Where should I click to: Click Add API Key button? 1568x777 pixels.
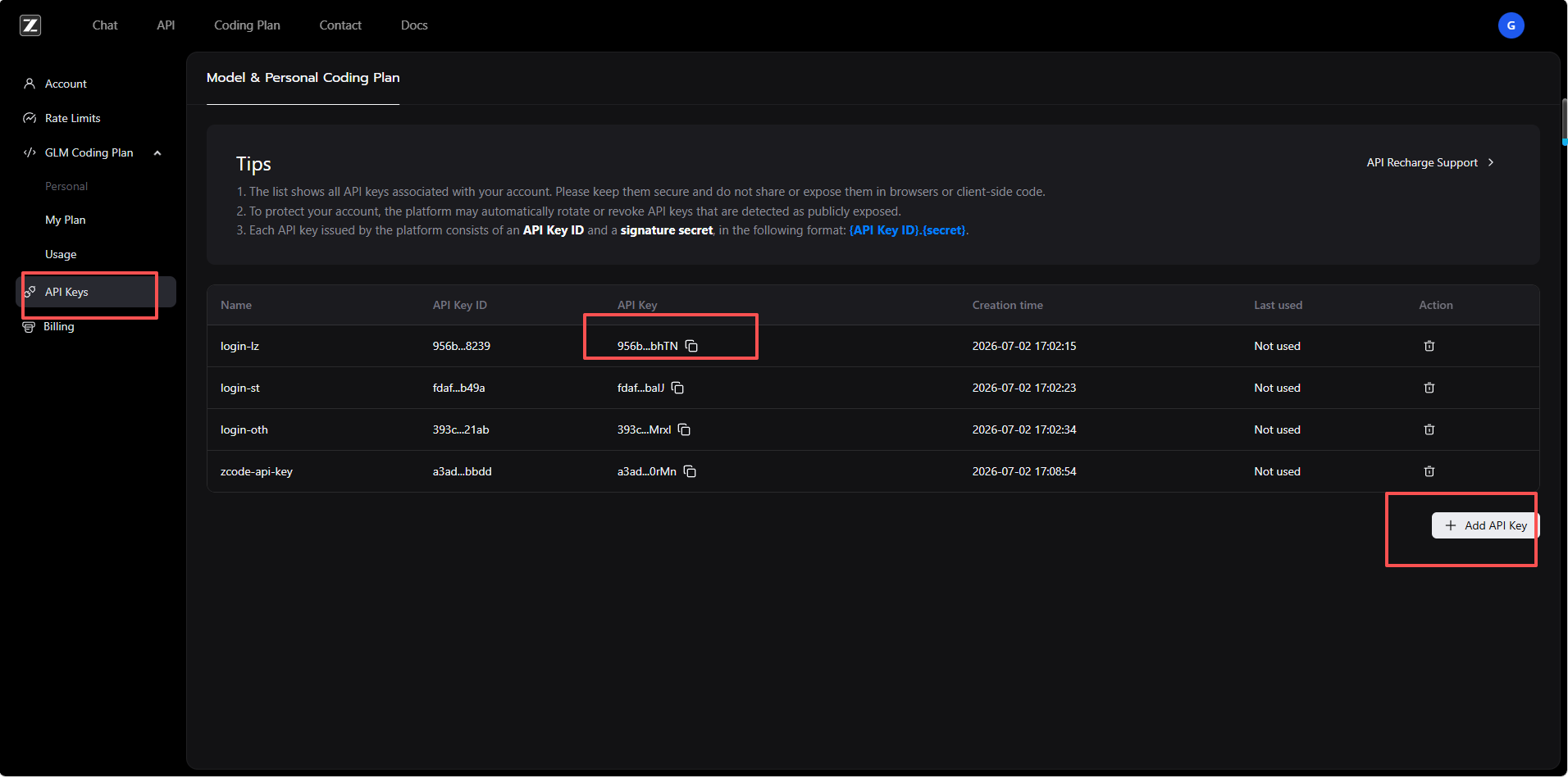click(x=1485, y=525)
